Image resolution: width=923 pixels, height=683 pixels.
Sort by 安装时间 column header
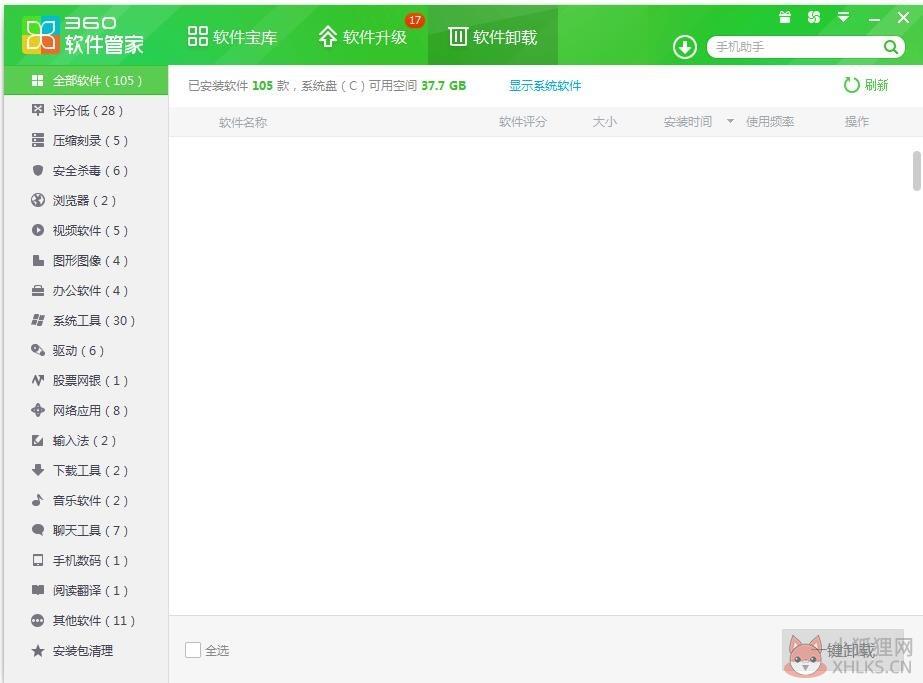coord(688,122)
